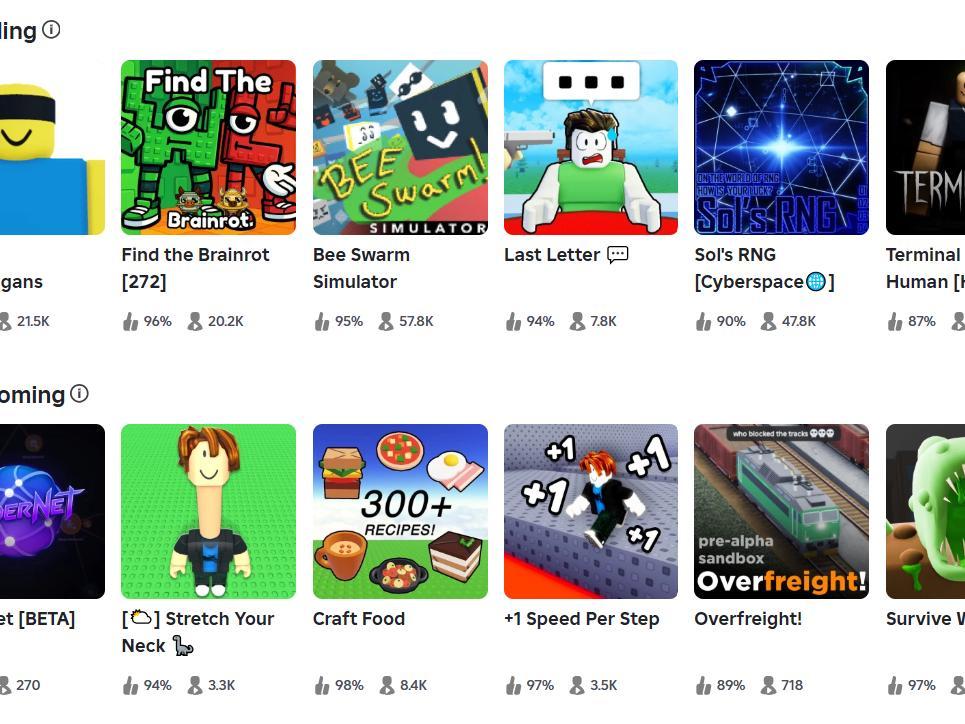The width and height of the screenshot is (965, 724).
Task: Open the Find the Brainrot game thumbnail
Action: (209, 147)
